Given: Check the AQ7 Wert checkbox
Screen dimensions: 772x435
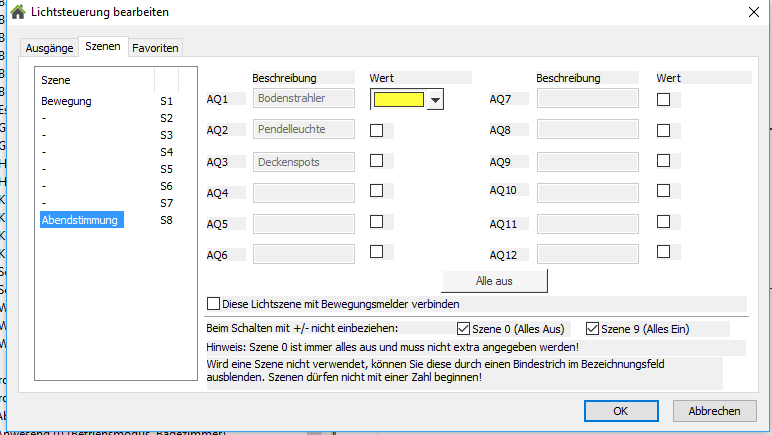Looking at the screenshot, I should coord(663,99).
